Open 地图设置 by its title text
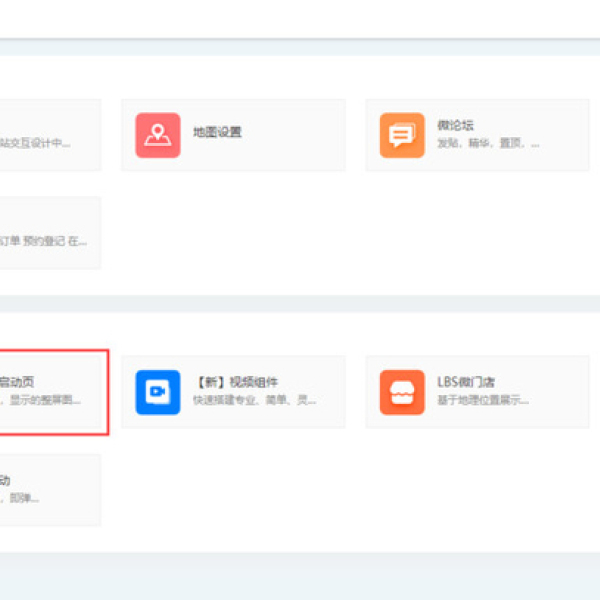This screenshot has height=600, width=600. (x=217, y=132)
